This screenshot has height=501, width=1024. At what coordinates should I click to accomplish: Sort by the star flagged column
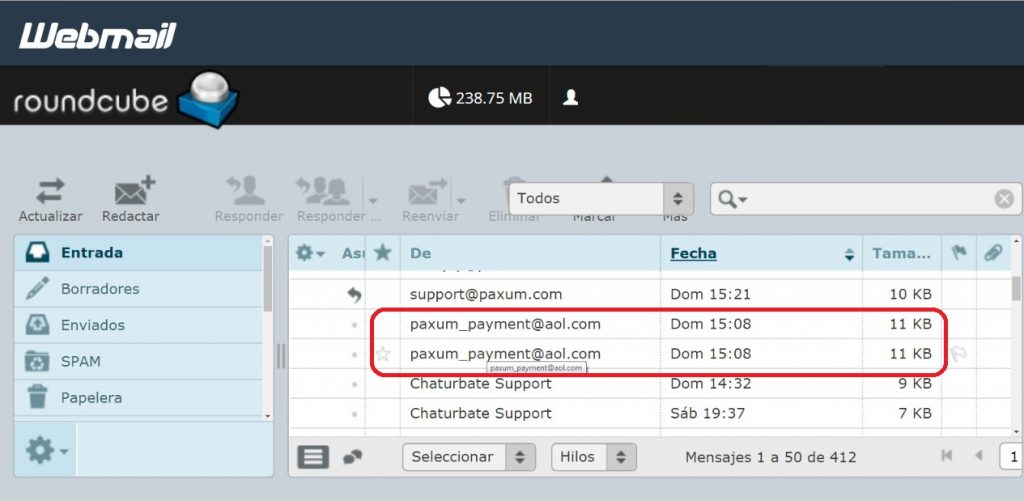coord(382,253)
